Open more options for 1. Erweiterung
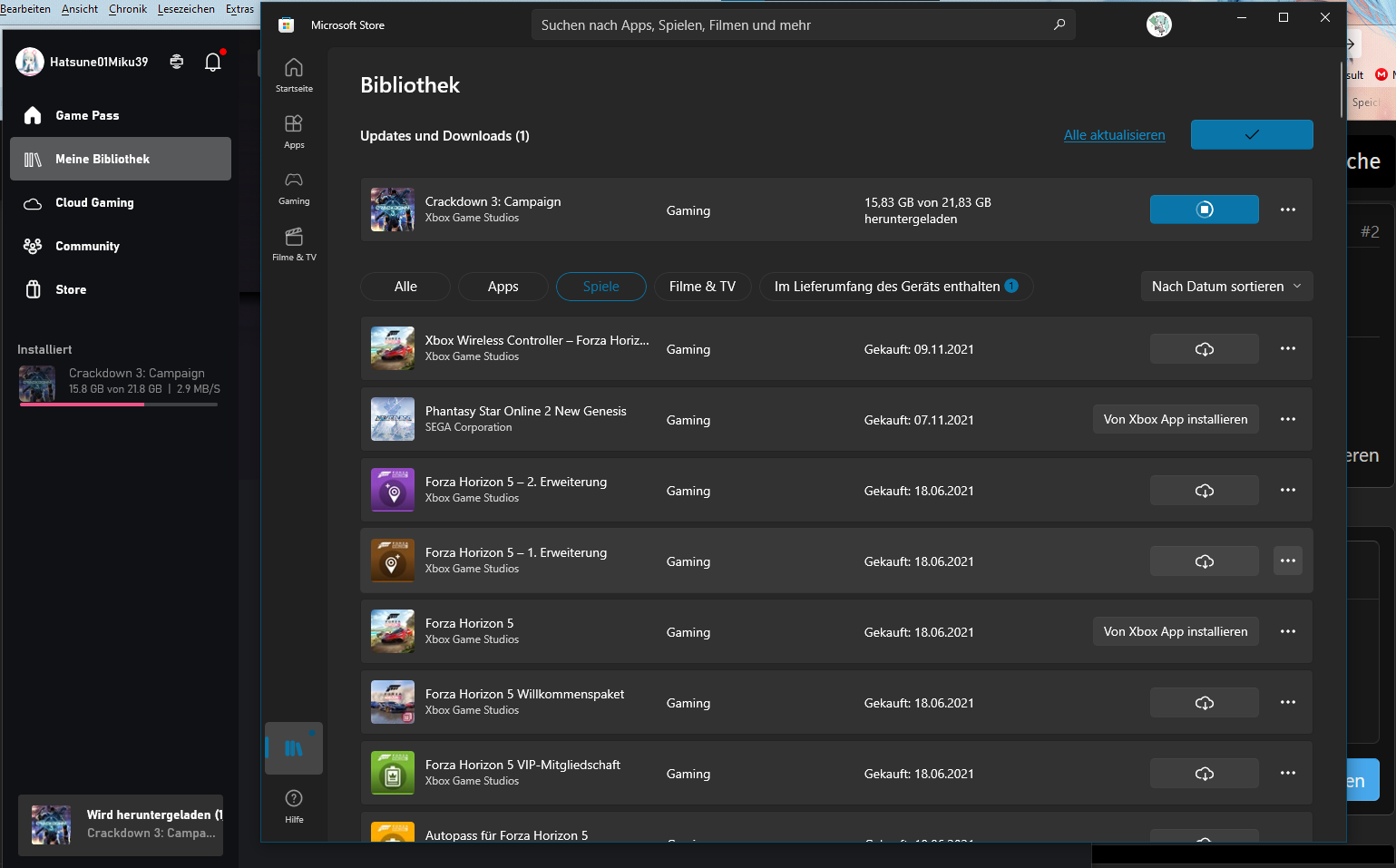Viewport: 1396px width, 868px height. [1287, 561]
